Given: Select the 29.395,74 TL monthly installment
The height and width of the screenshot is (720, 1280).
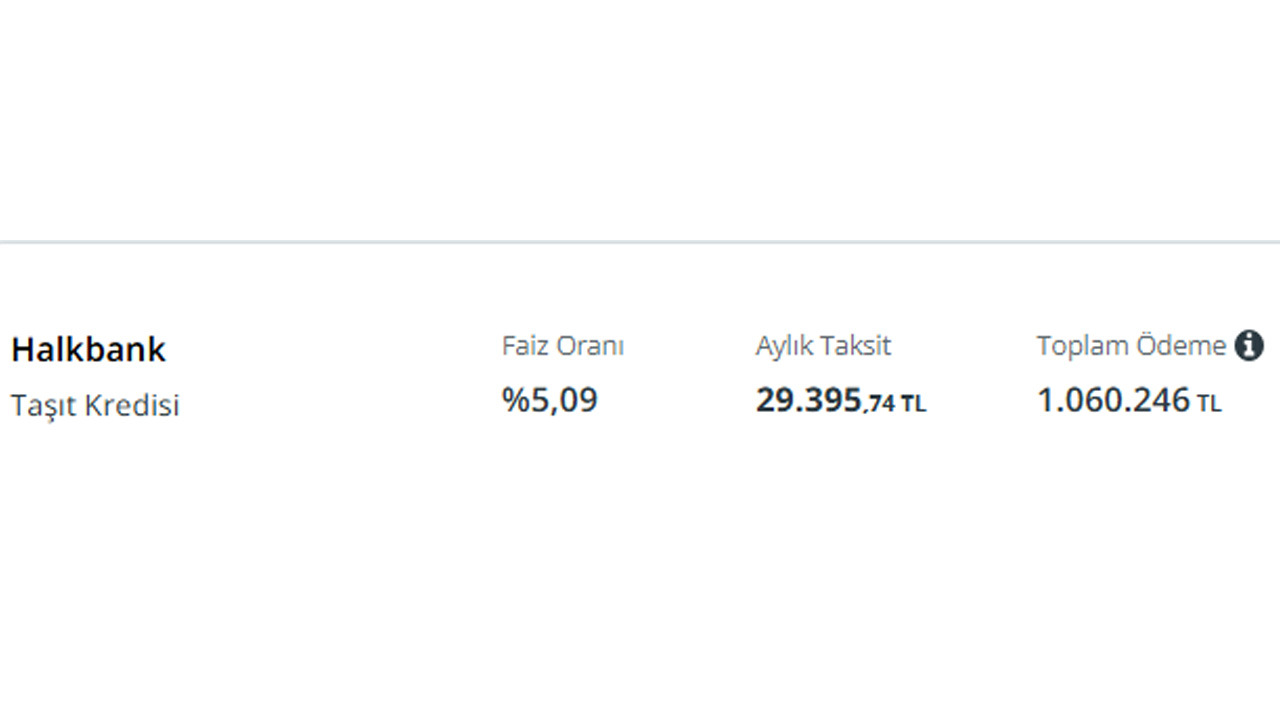Looking at the screenshot, I should coord(841,401).
